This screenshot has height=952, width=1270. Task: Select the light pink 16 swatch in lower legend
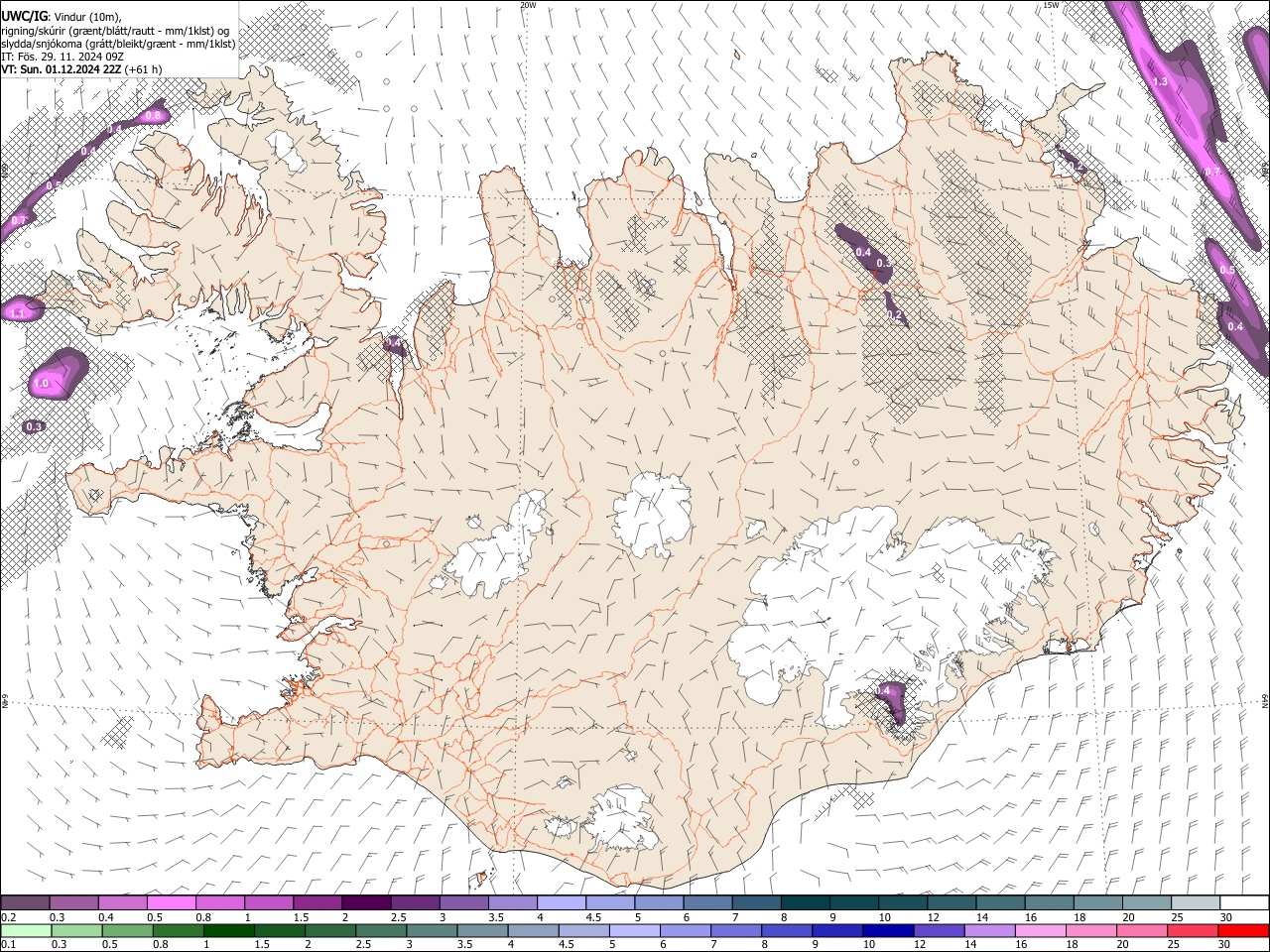click(x=1040, y=930)
